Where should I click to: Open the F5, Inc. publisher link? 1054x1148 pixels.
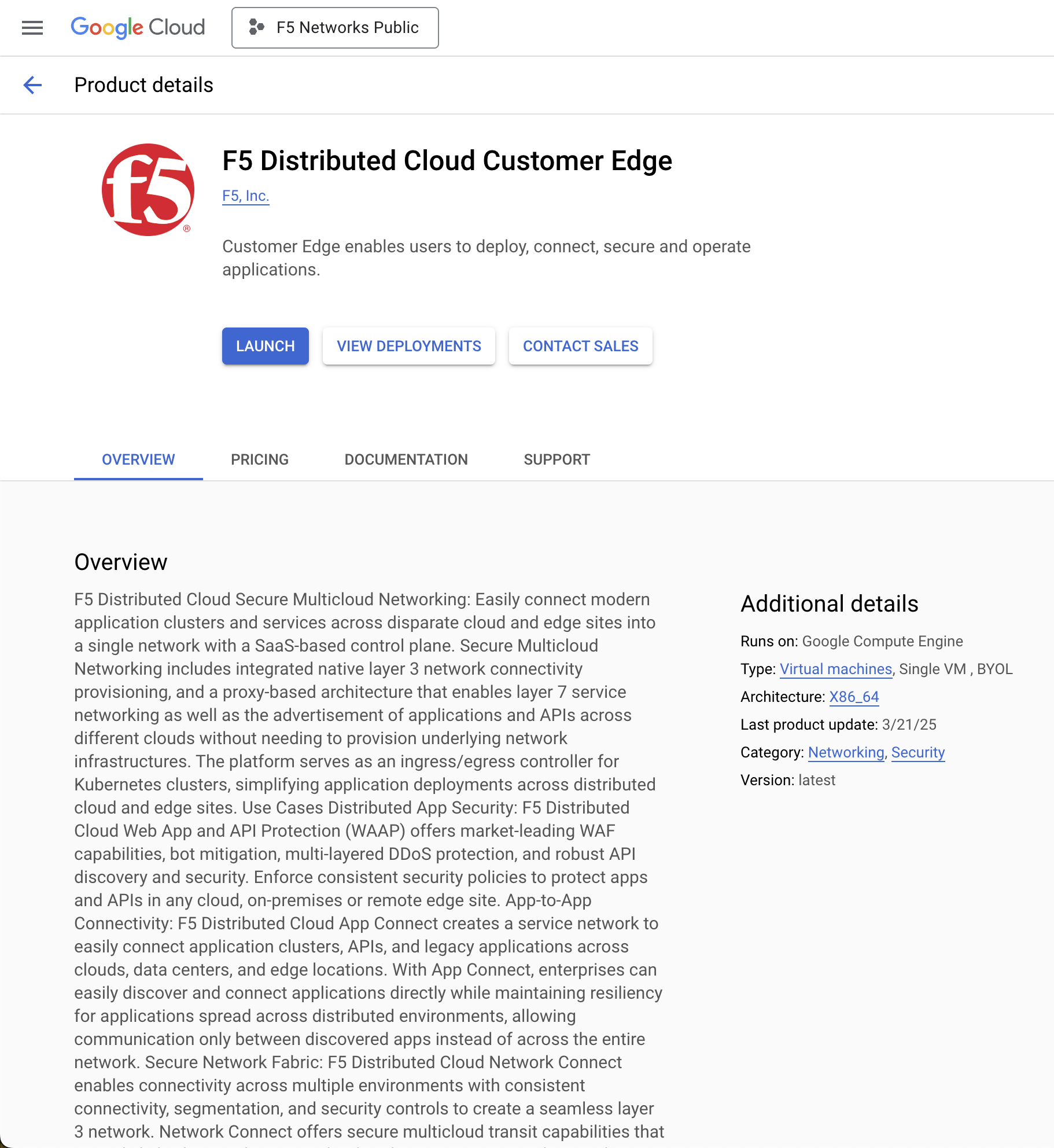tap(245, 196)
